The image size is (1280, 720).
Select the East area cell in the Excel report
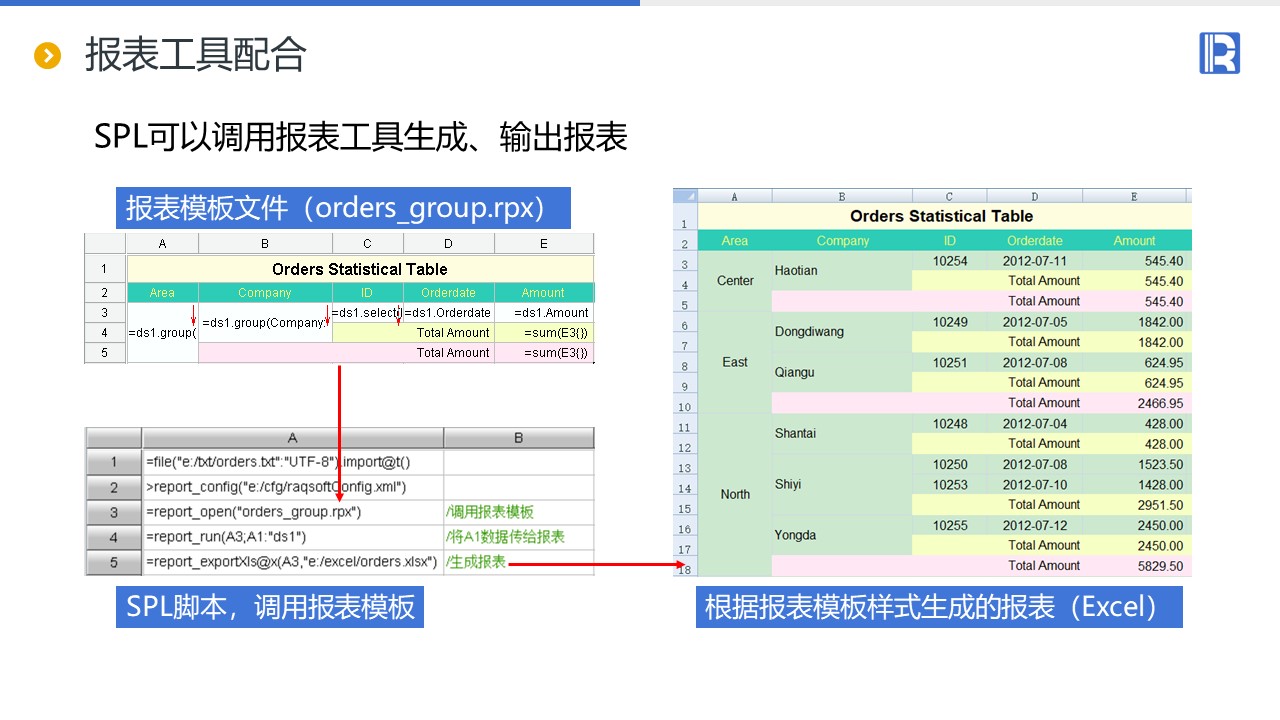pyautogui.click(x=735, y=362)
